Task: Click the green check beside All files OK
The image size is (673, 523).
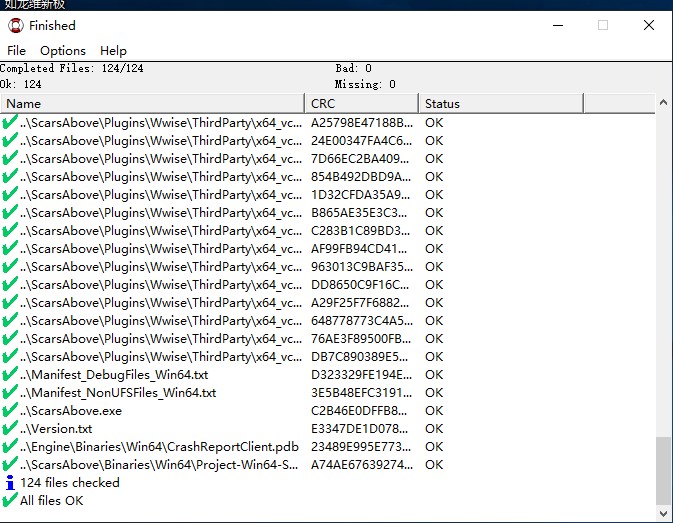Action: (x=9, y=501)
